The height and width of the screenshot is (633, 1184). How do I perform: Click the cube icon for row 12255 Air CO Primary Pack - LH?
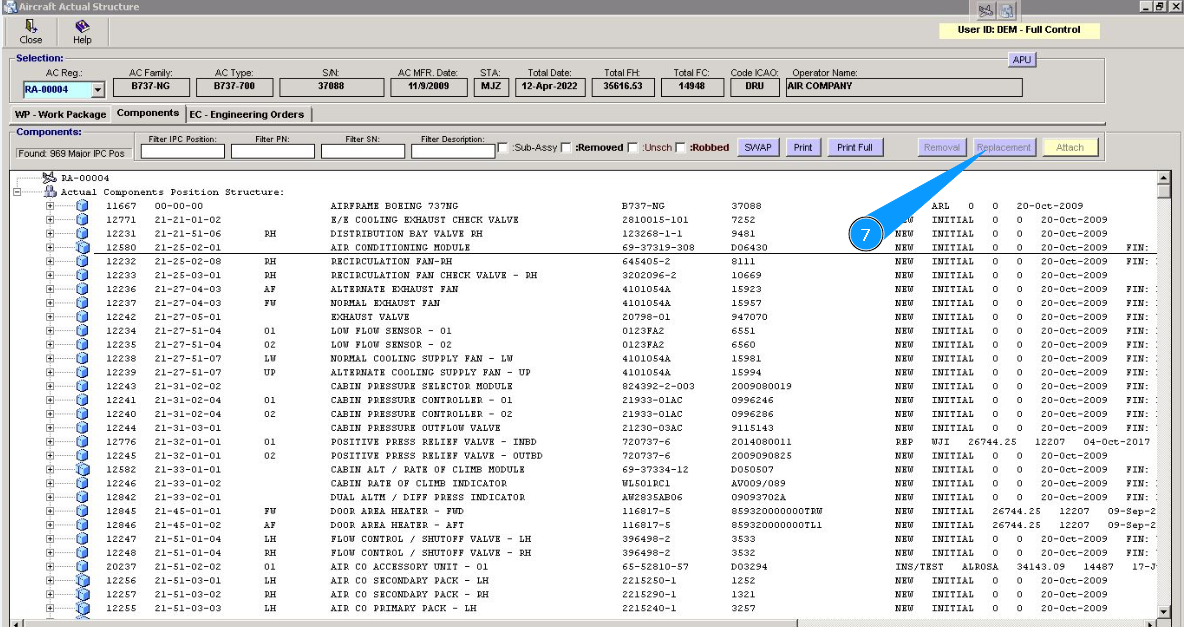coord(82,608)
